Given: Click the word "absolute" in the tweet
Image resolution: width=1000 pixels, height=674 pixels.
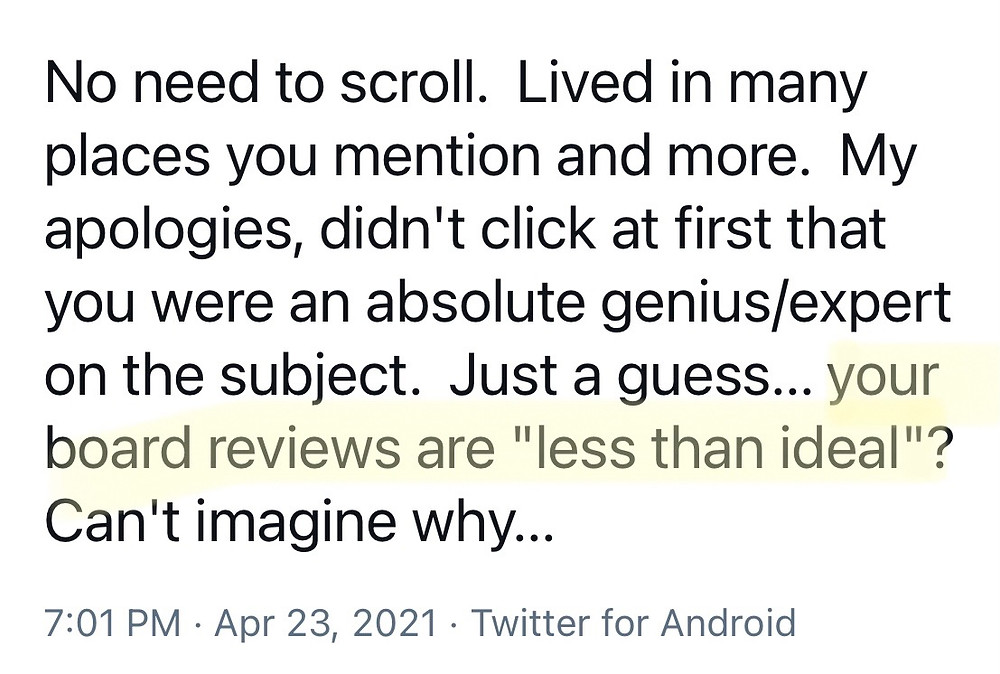Looking at the screenshot, I should (x=475, y=302).
